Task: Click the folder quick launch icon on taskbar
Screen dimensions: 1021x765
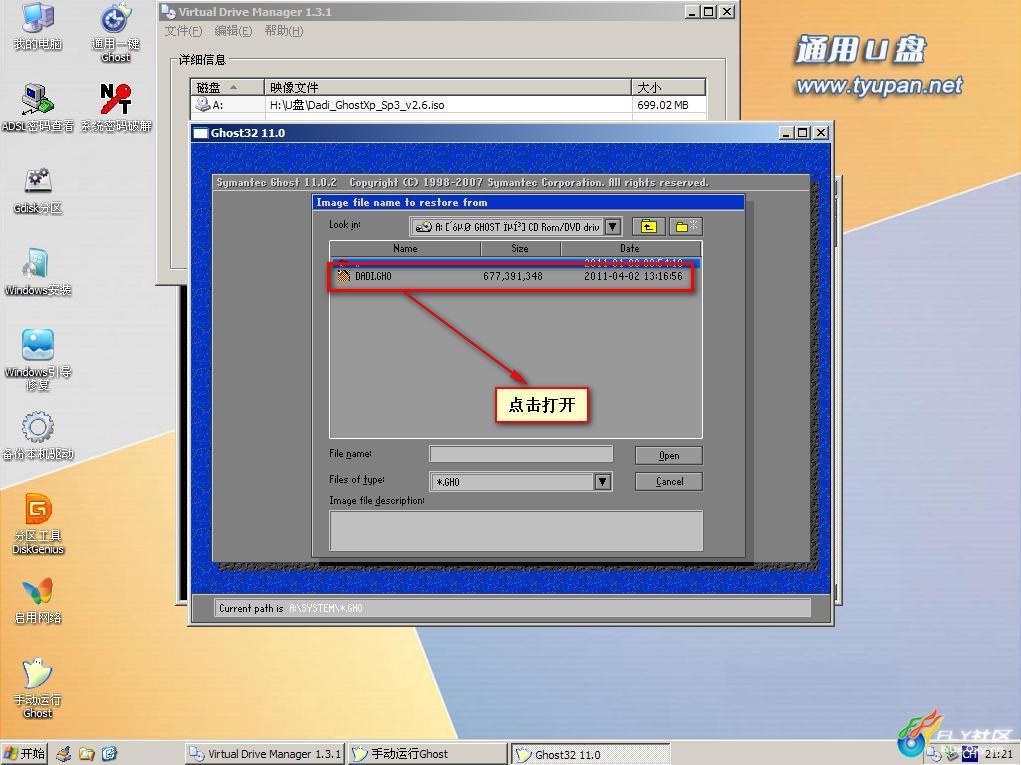Action: point(87,754)
